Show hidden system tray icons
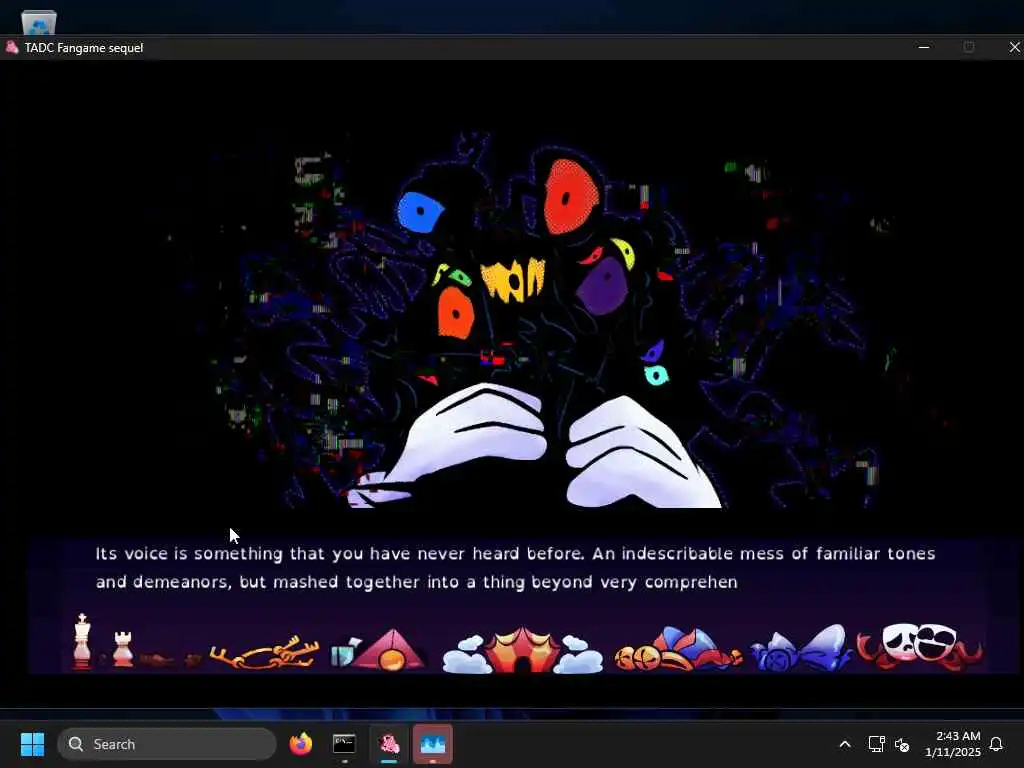The image size is (1024, 768). pyautogui.click(x=844, y=744)
